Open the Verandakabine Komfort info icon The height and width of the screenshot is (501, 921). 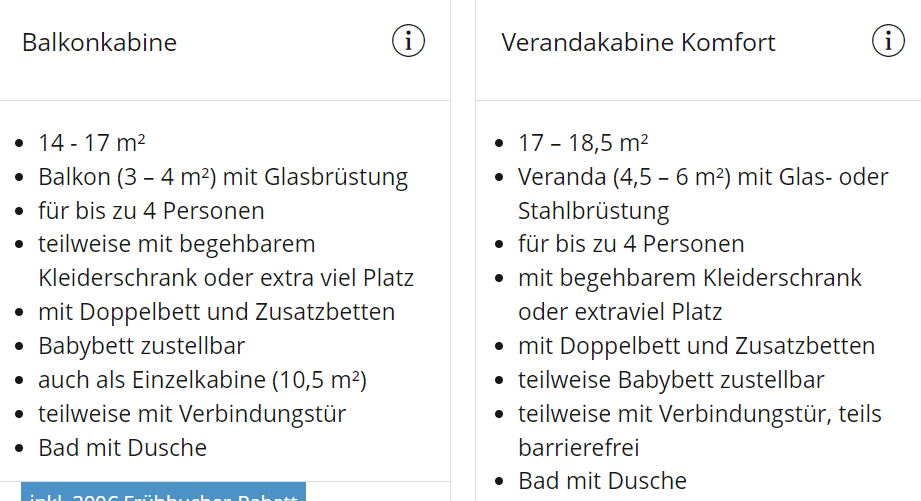pyautogui.click(x=888, y=41)
